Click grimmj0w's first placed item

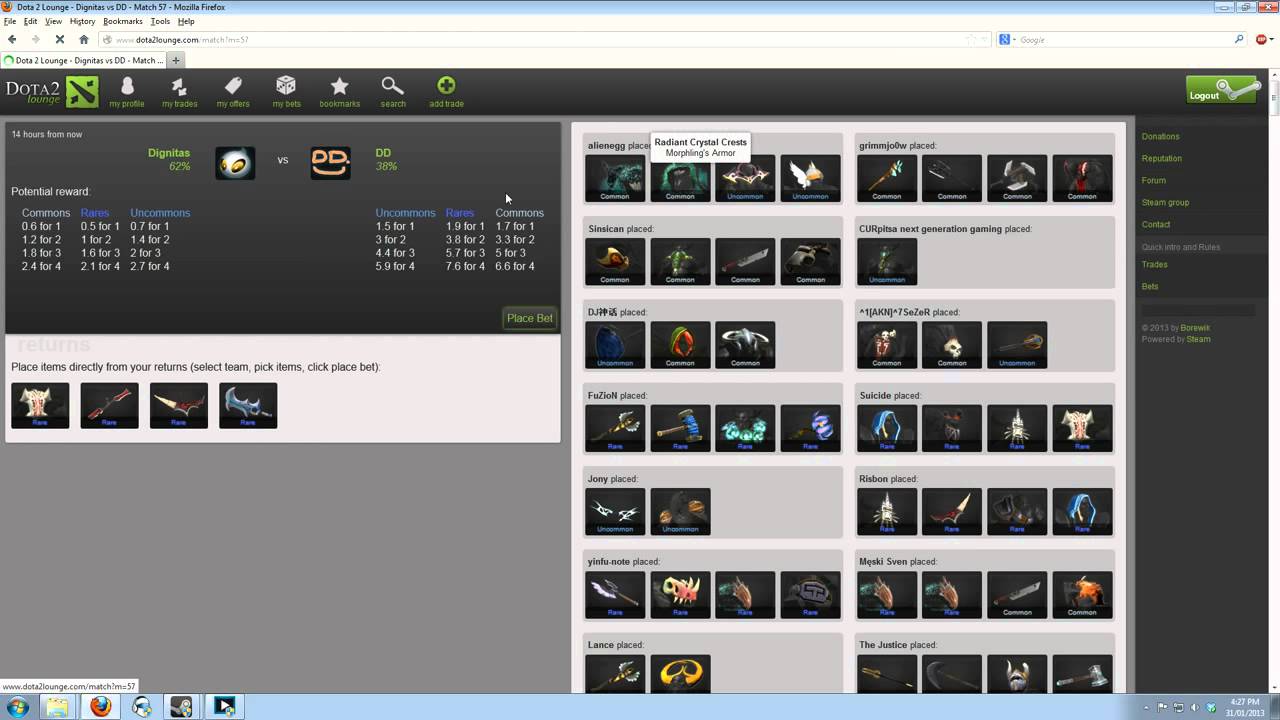887,178
